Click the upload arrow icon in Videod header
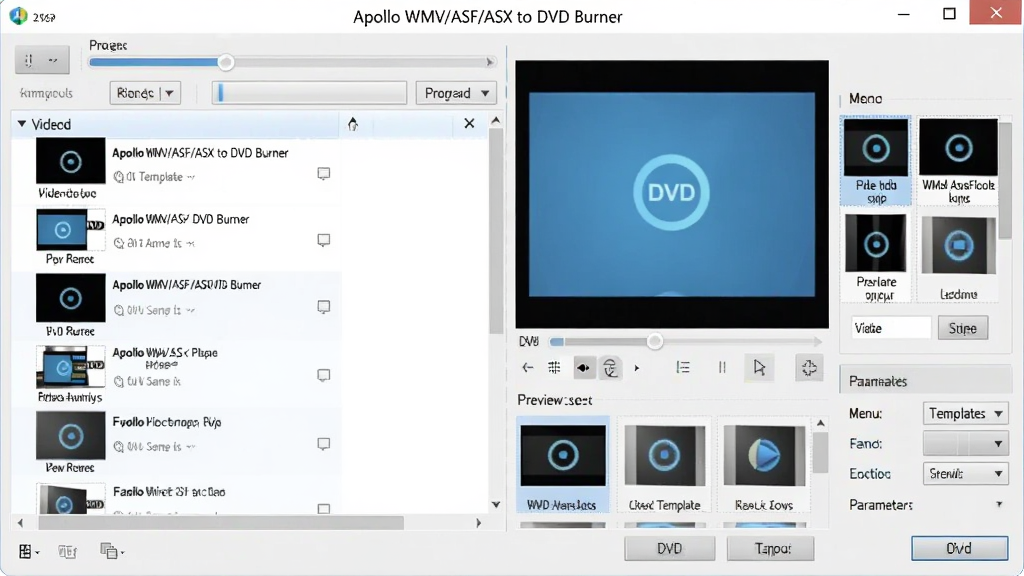 tap(353, 124)
